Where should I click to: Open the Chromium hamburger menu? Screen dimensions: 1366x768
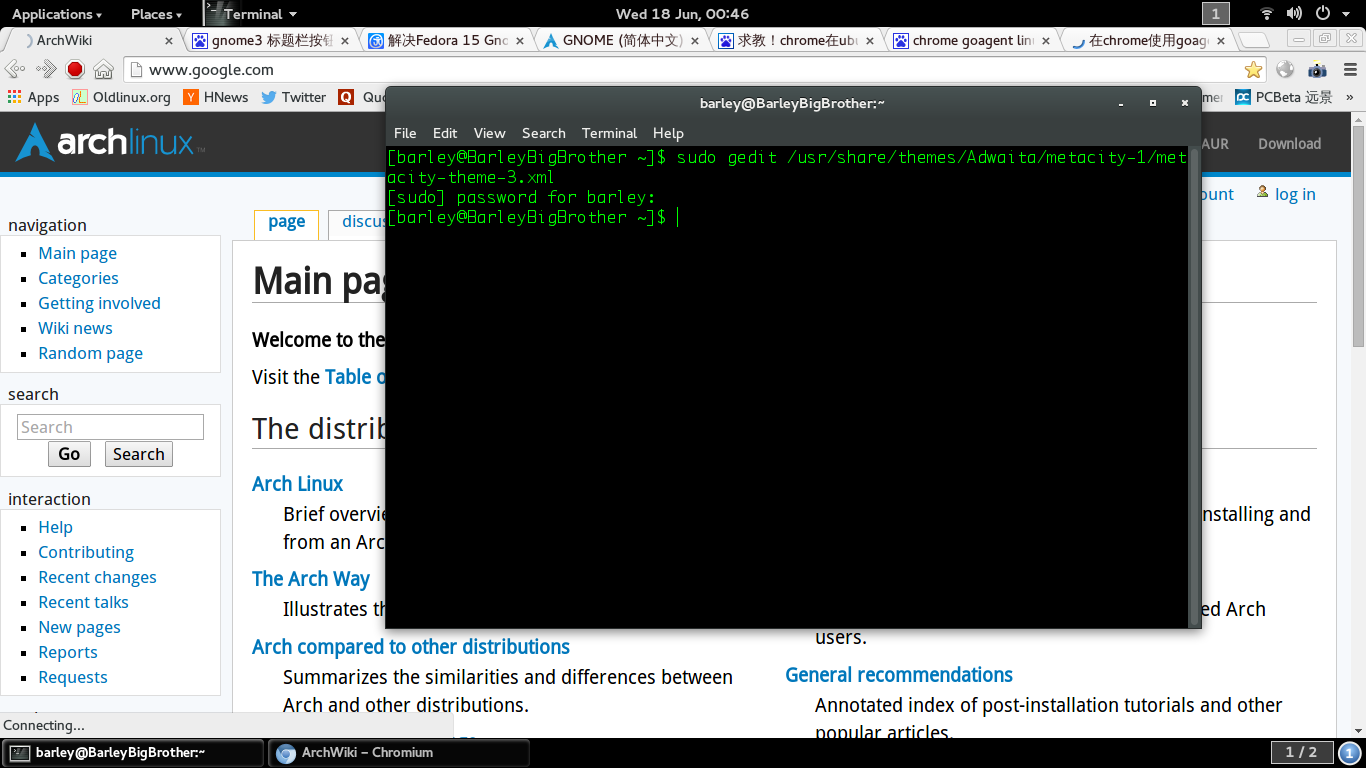(x=1349, y=69)
